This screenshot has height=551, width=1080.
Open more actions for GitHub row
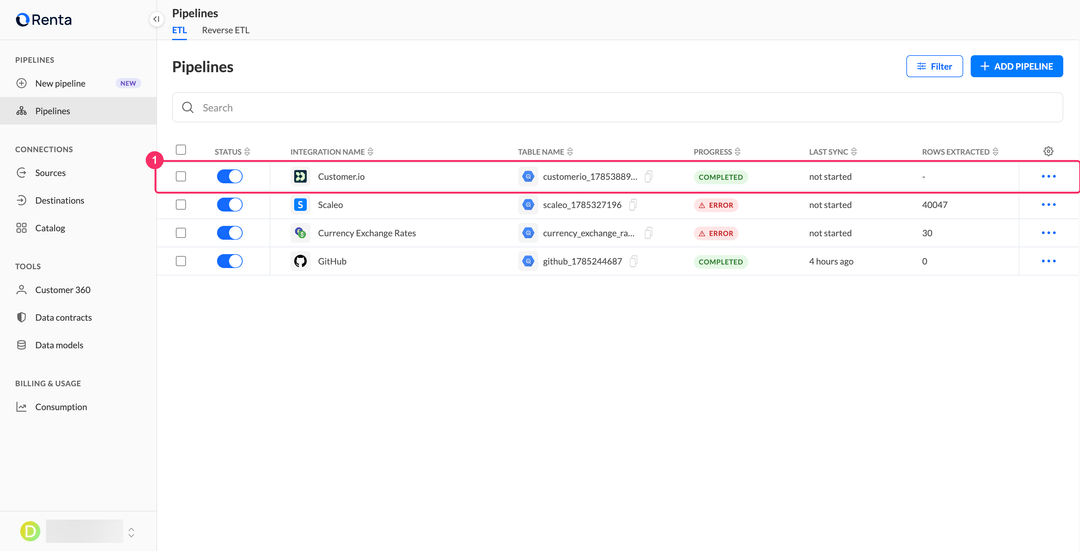click(1048, 261)
